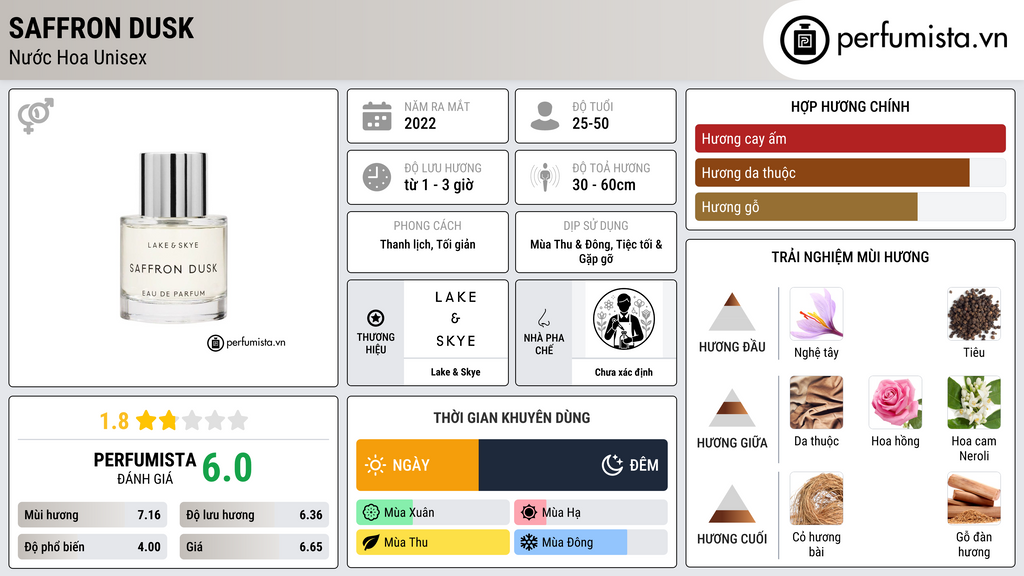1024x576 pixels.
Task: Select the Nghệ tây saffron note image
Action: point(816,314)
